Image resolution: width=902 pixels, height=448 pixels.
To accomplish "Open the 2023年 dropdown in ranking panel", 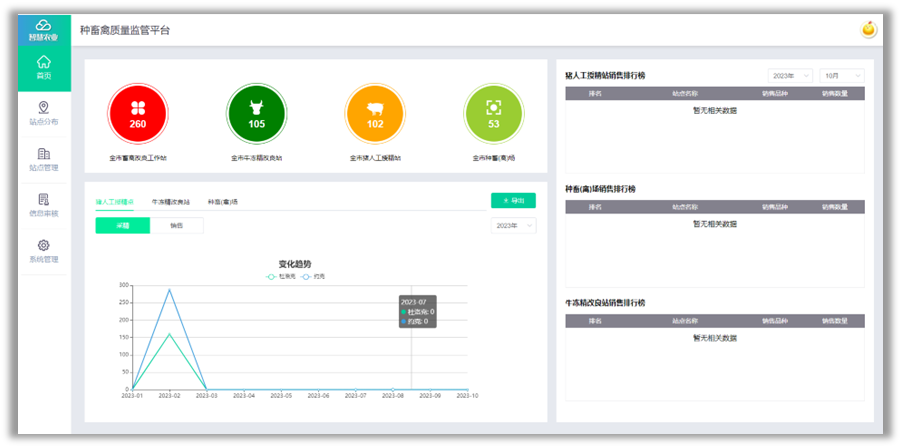I will (x=790, y=76).
